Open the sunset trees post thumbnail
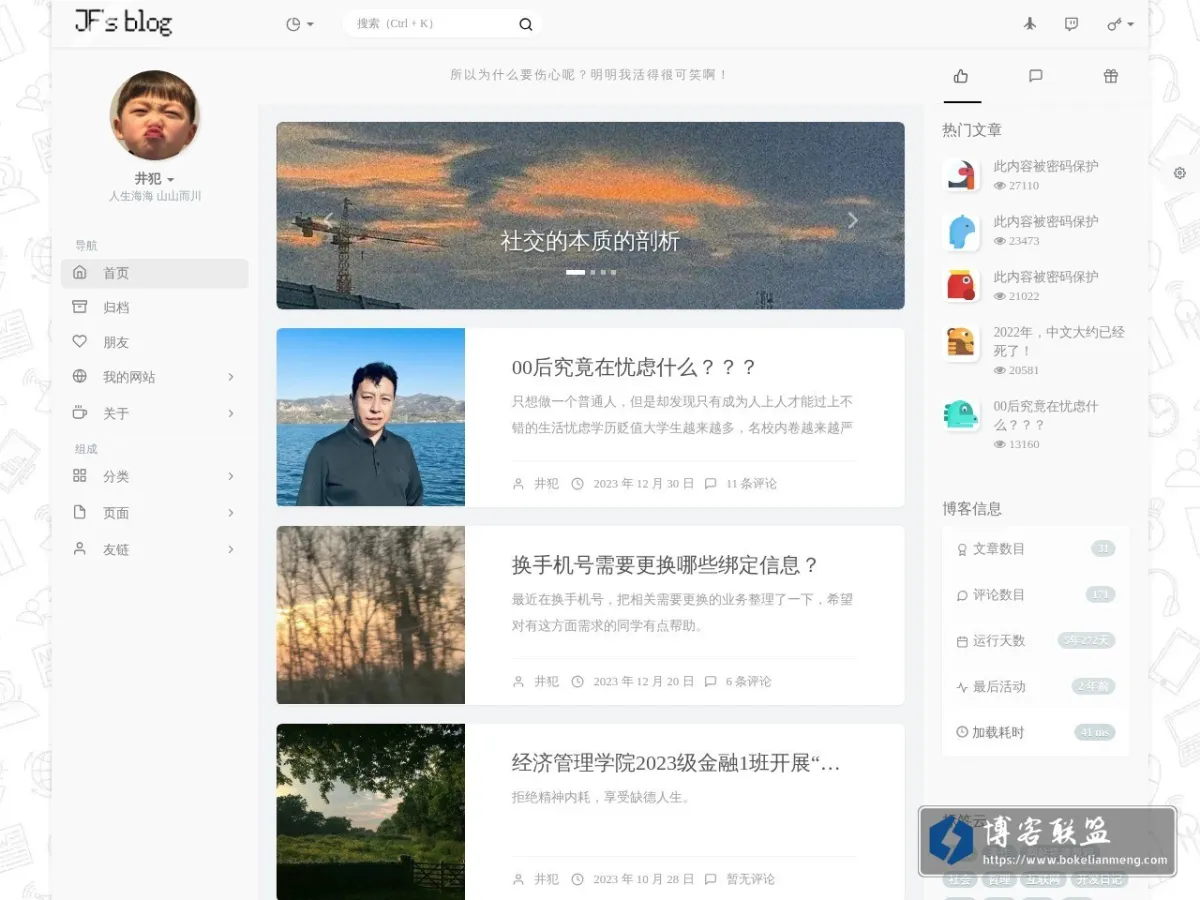This screenshot has width=1200, height=900. tap(371, 615)
